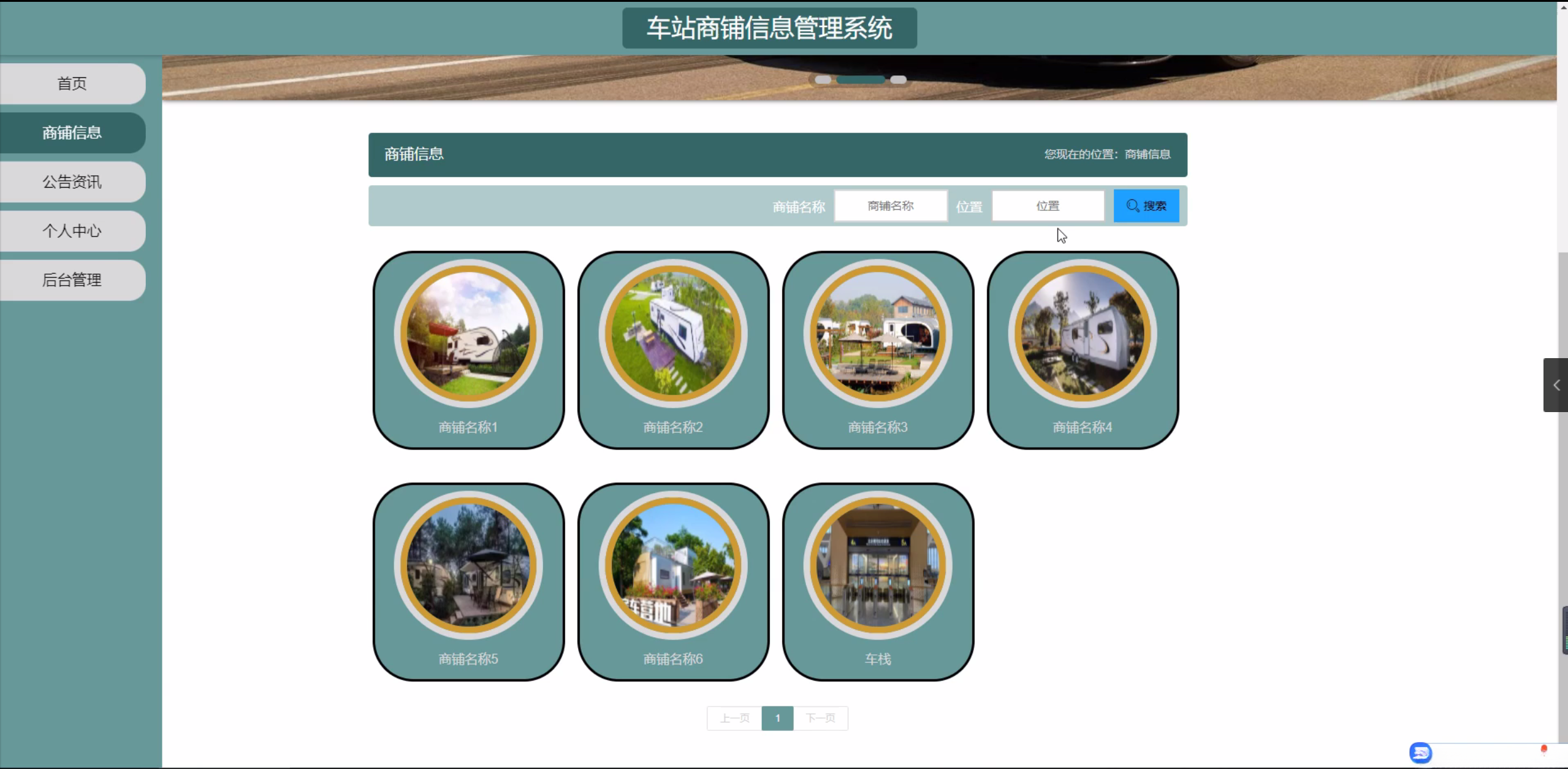The height and width of the screenshot is (769, 1568).
Task: Open 后台管理 sidebar entry
Action: point(72,280)
